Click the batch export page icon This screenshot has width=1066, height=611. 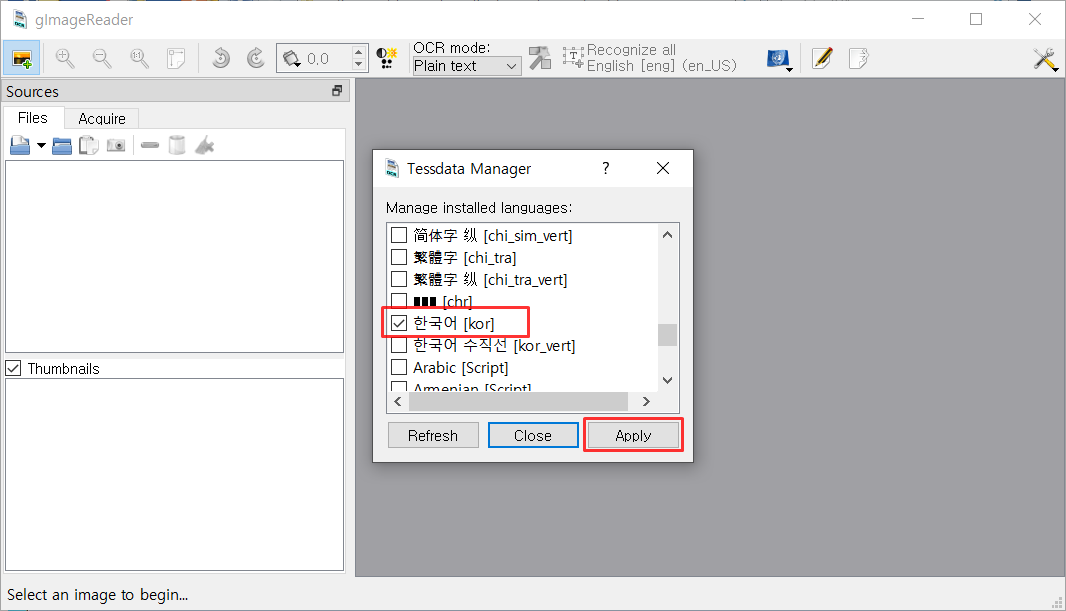pos(859,58)
